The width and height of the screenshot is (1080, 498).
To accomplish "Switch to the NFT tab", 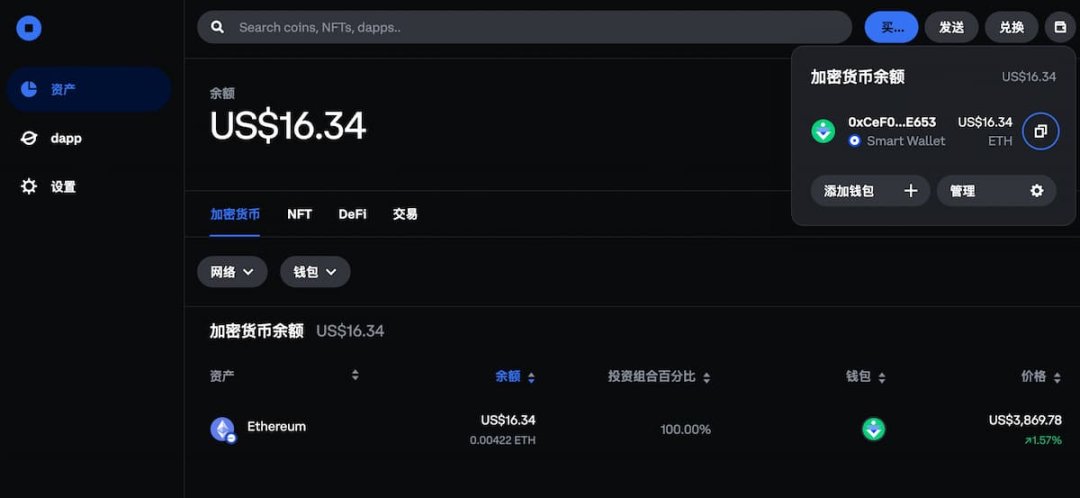I will pyautogui.click(x=299, y=214).
